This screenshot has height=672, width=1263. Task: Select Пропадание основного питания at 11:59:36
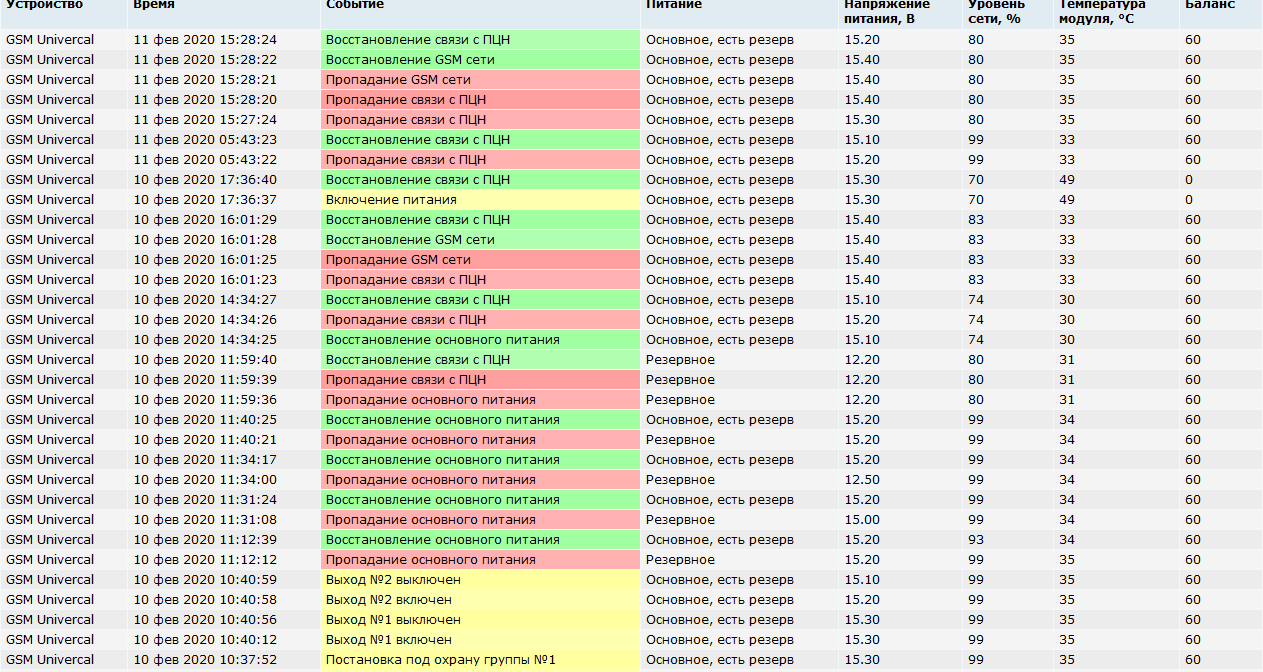pyautogui.click(x=481, y=400)
